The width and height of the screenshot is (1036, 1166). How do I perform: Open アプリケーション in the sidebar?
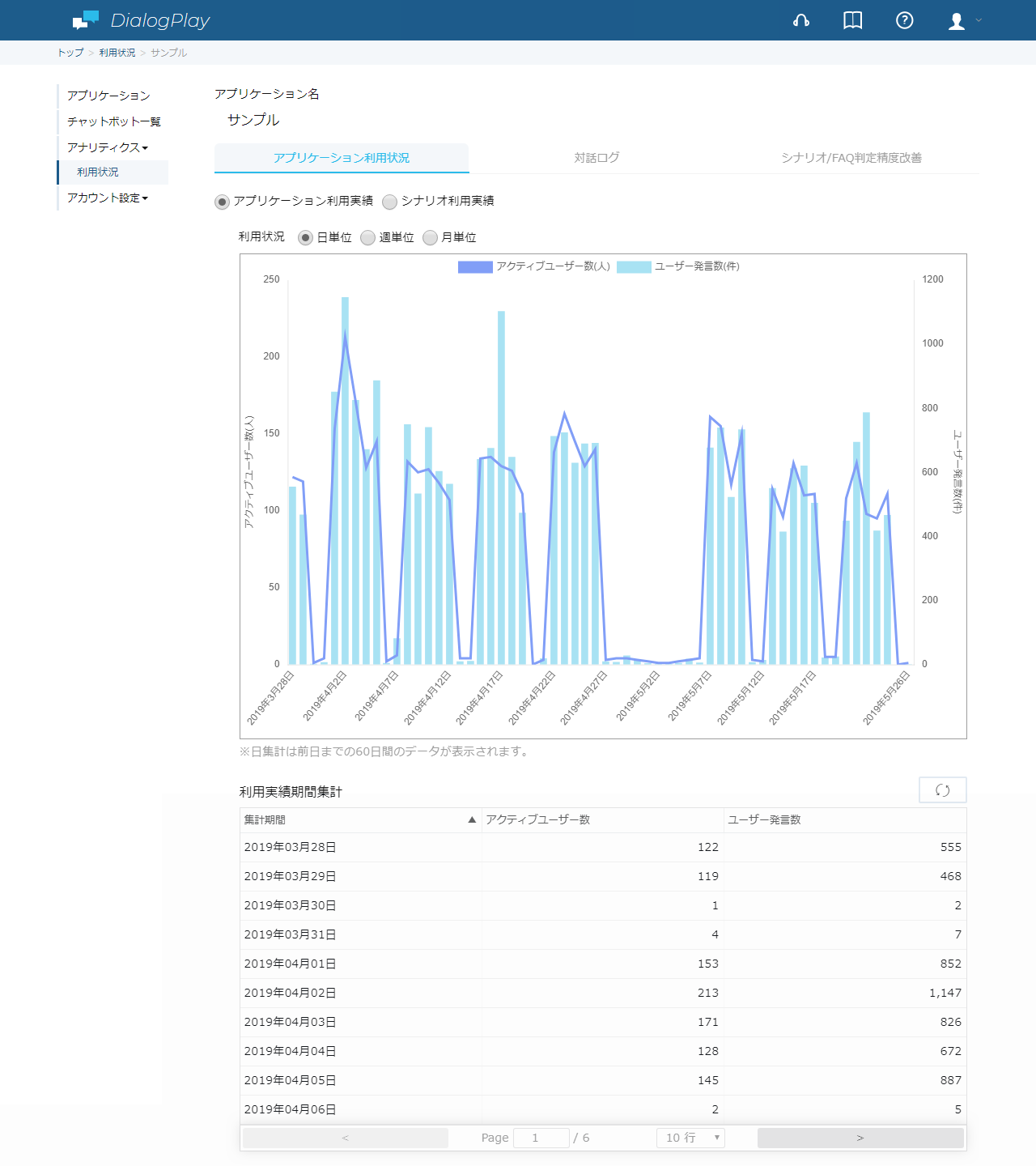108,96
